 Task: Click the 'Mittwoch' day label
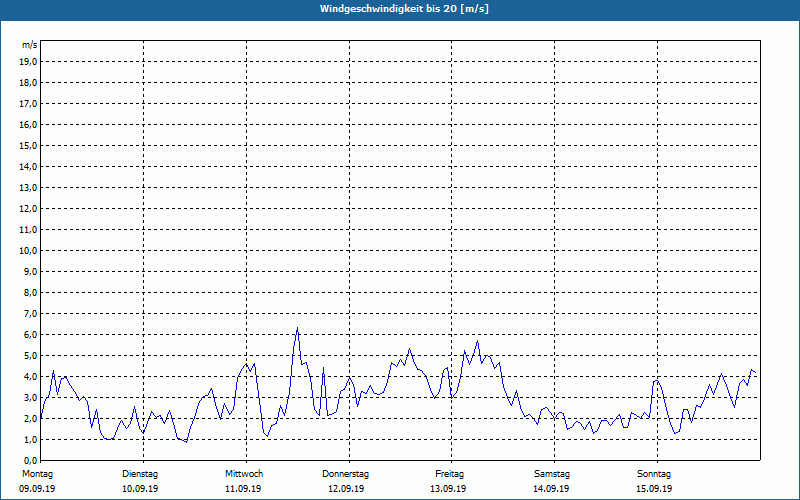244,474
